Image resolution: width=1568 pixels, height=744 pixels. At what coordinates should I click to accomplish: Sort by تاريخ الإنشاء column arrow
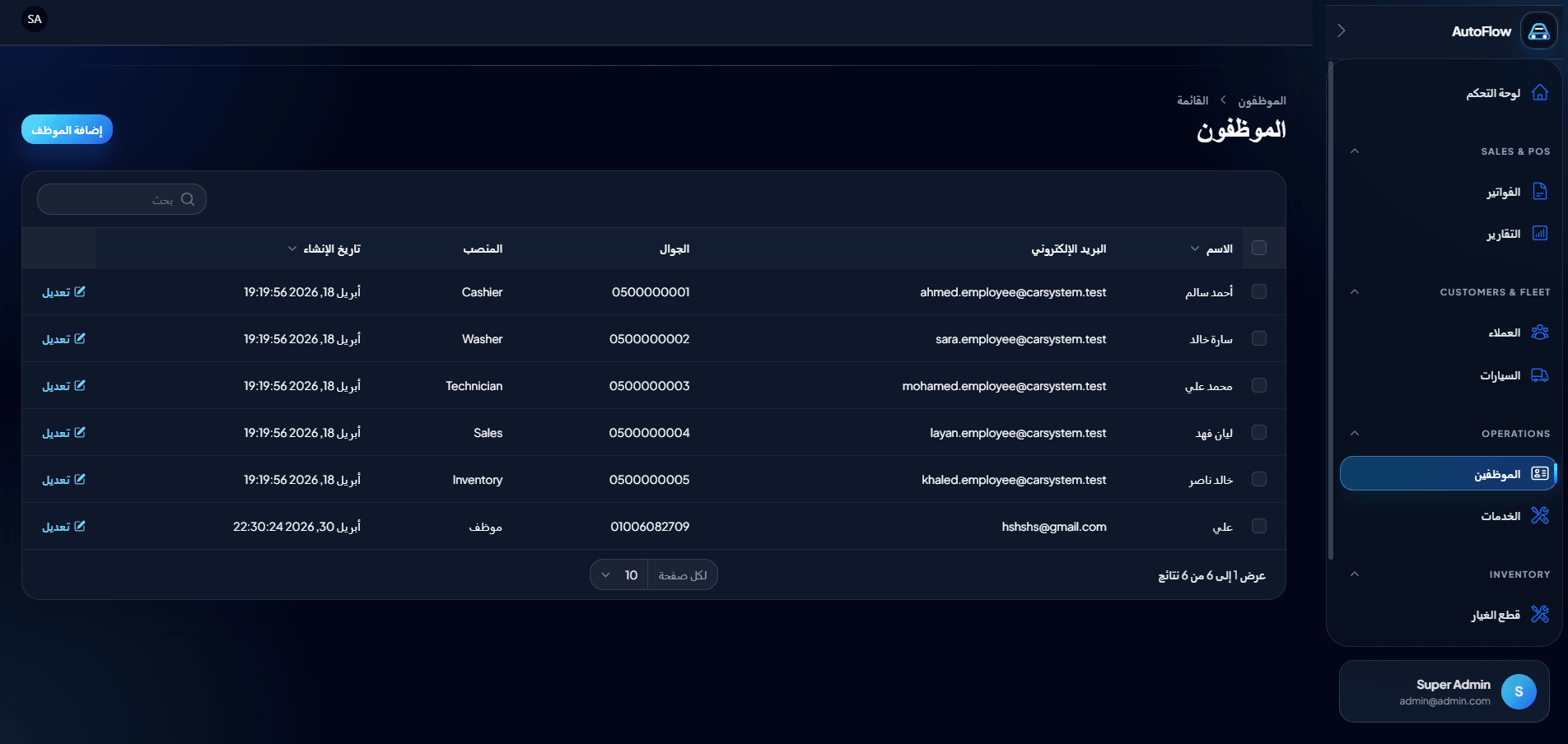pyautogui.click(x=292, y=249)
